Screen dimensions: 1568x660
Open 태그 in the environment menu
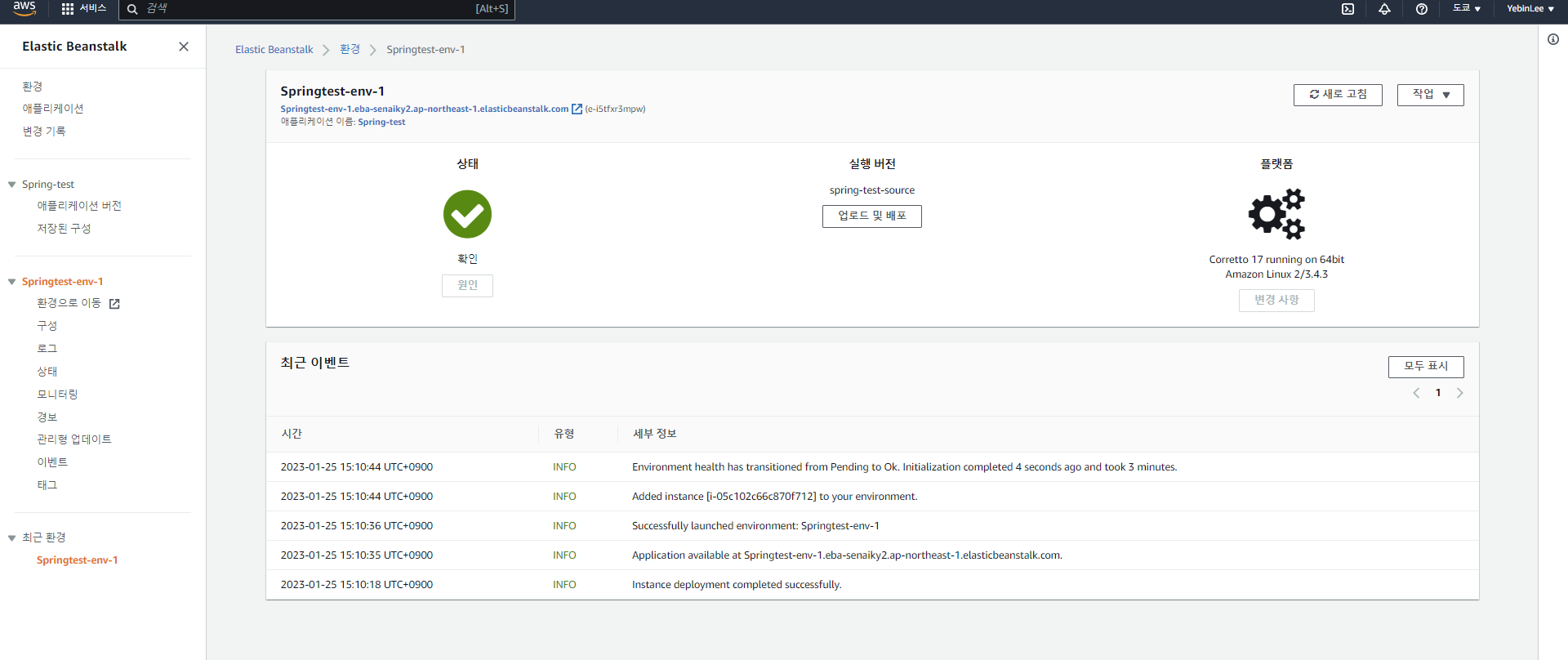(47, 485)
